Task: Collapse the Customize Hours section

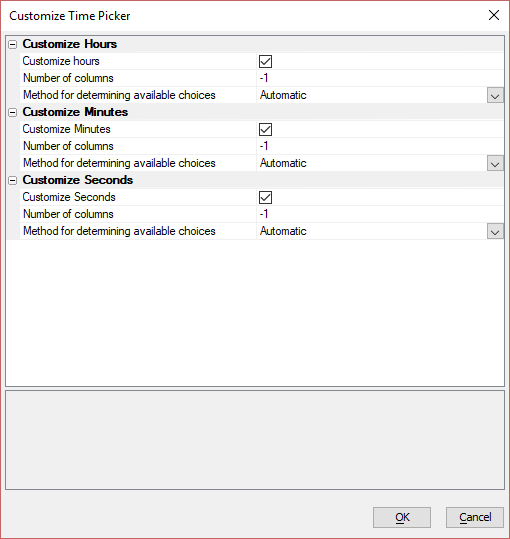Action: [12, 44]
